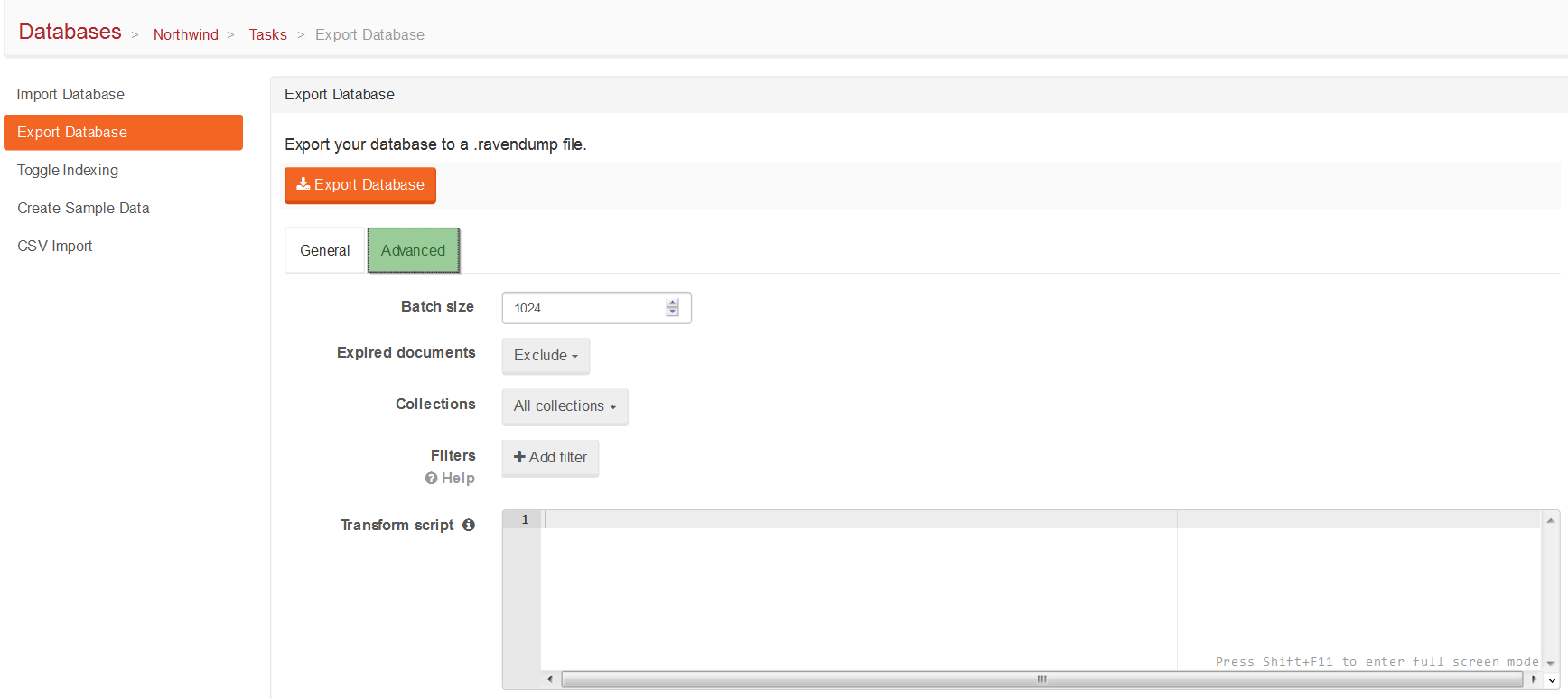Open Create Sample Data task
The height and width of the screenshot is (699, 1568).
pyautogui.click(x=124, y=208)
